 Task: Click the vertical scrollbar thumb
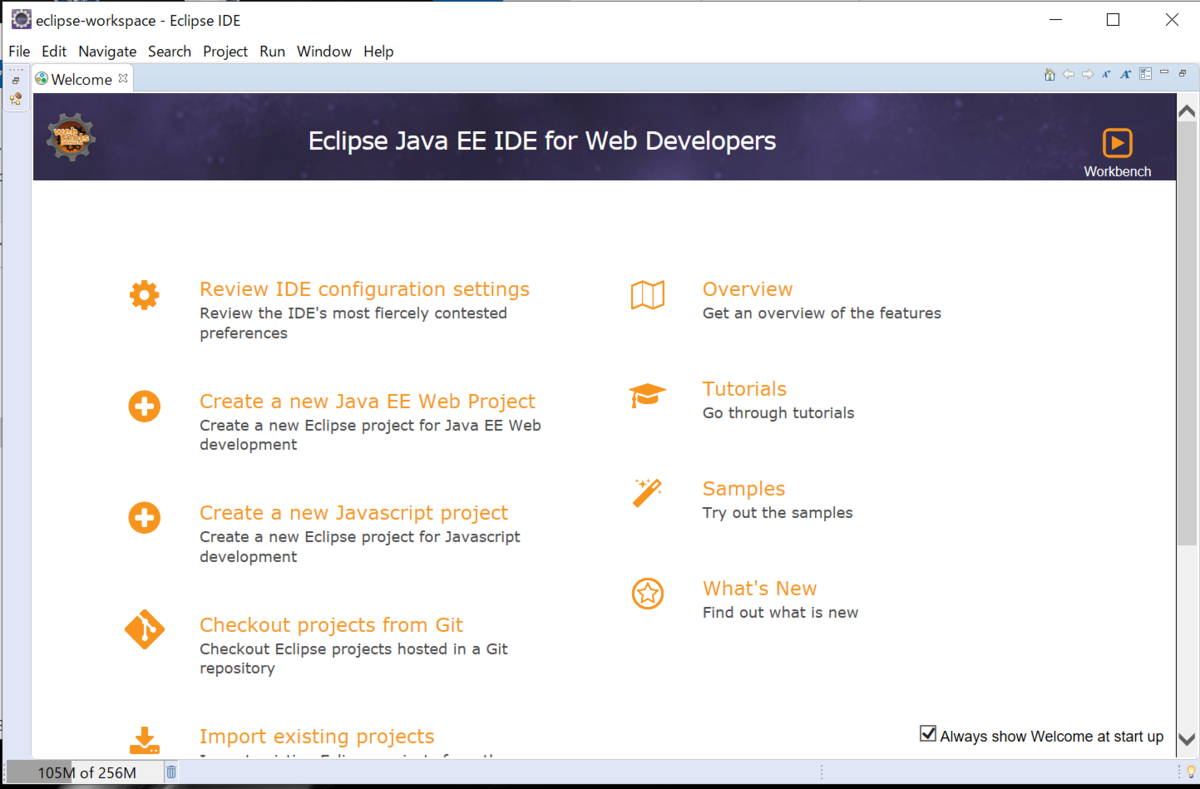(1187, 335)
